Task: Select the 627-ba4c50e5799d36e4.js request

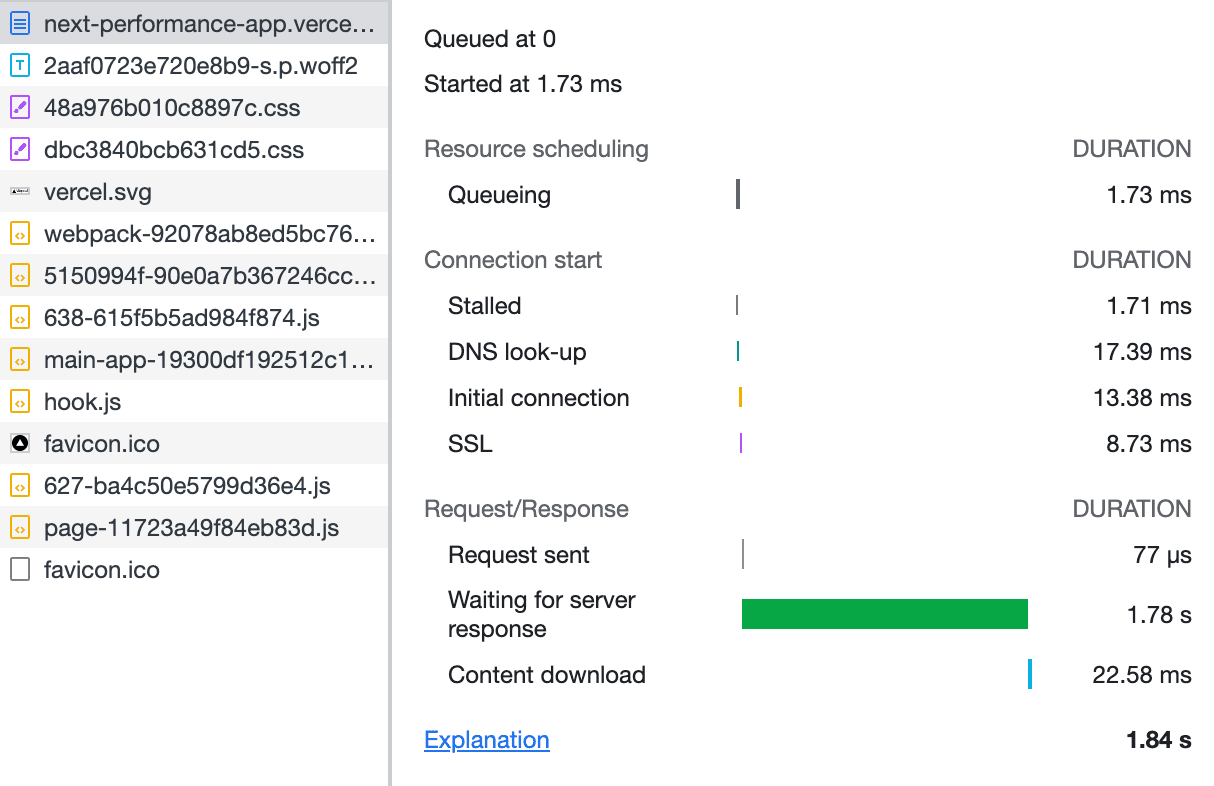Action: point(187,486)
